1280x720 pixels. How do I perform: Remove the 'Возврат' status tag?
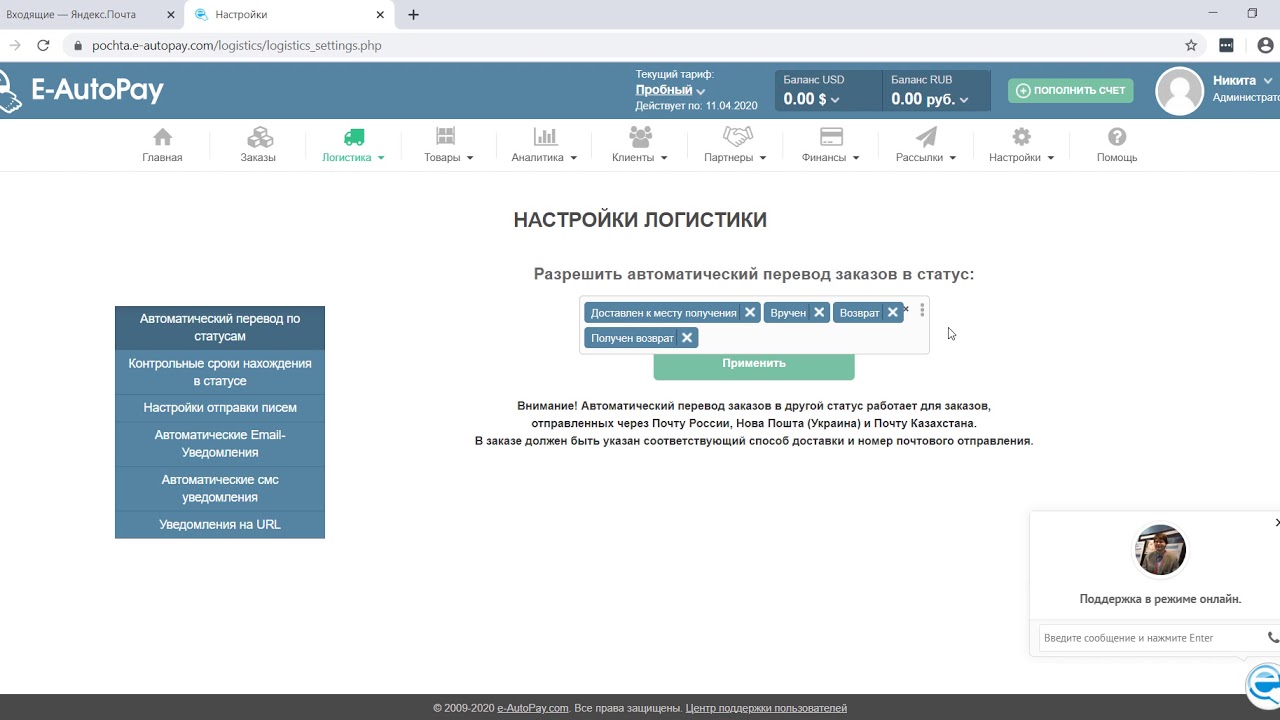pyautogui.click(x=893, y=312)
